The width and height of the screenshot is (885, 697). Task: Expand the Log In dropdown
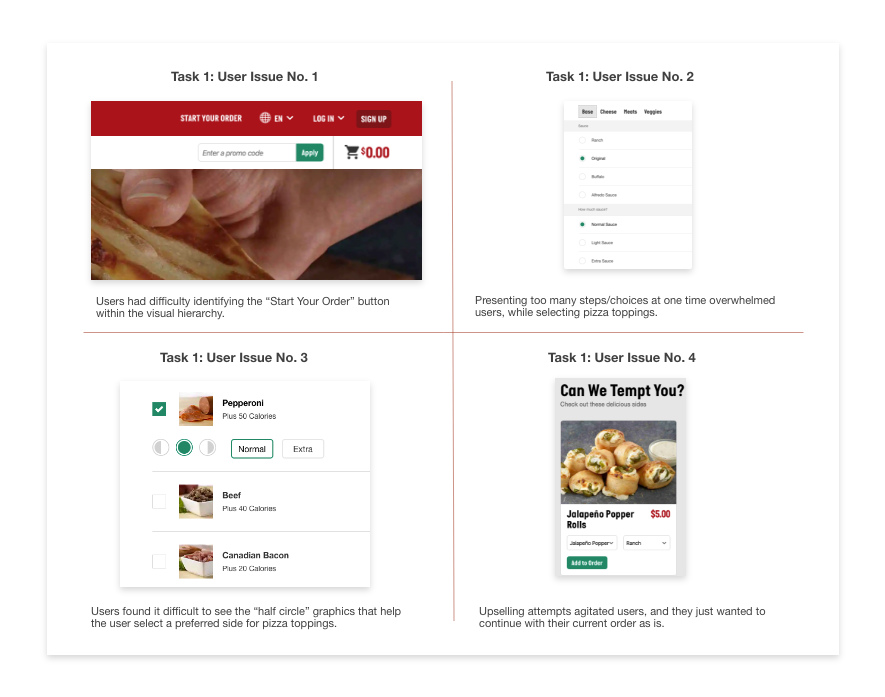[x=328, y=119]
